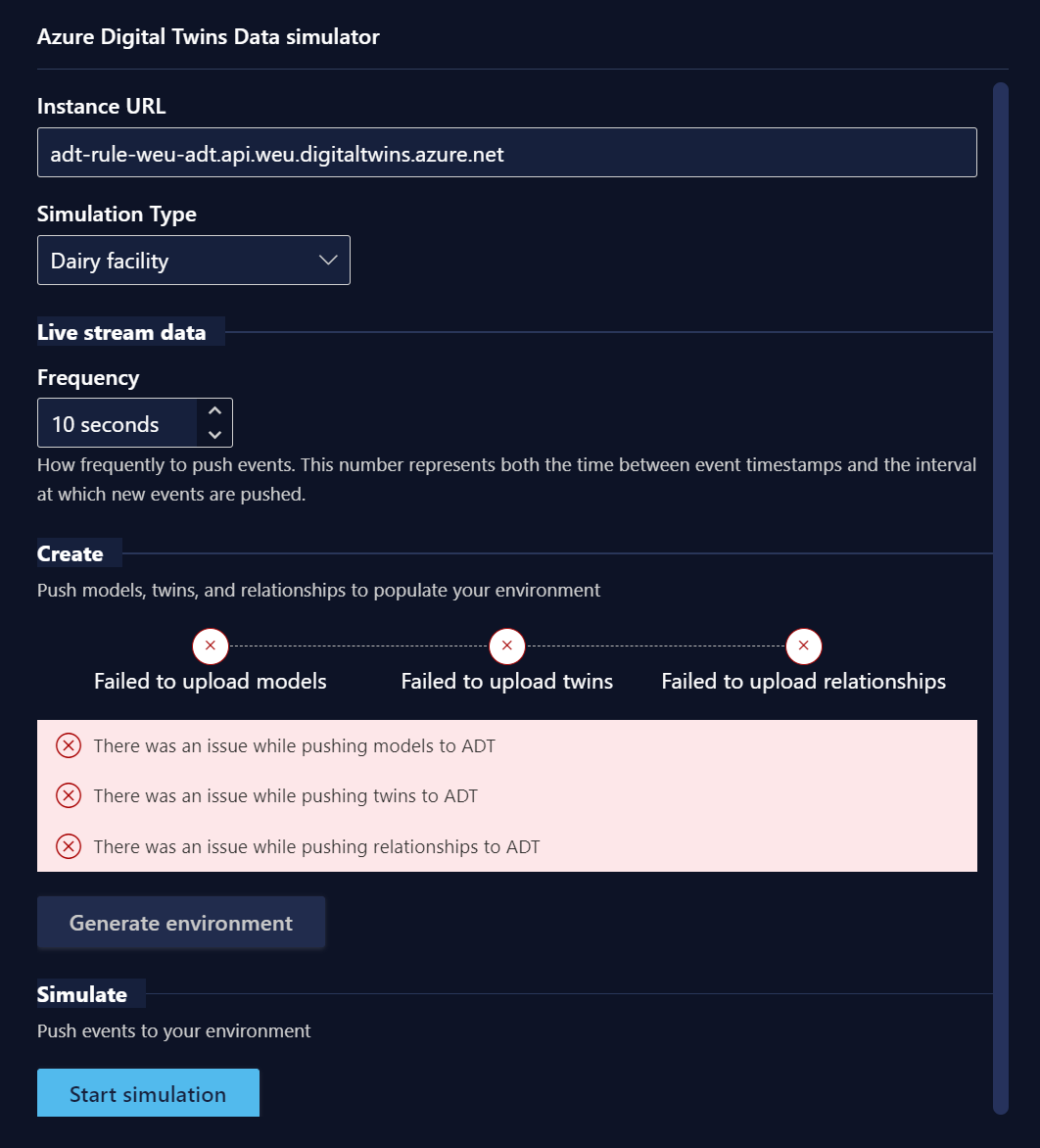Click the Simulation Type label
This screenshot has height=1148, width=1040.
pos(117,214)
